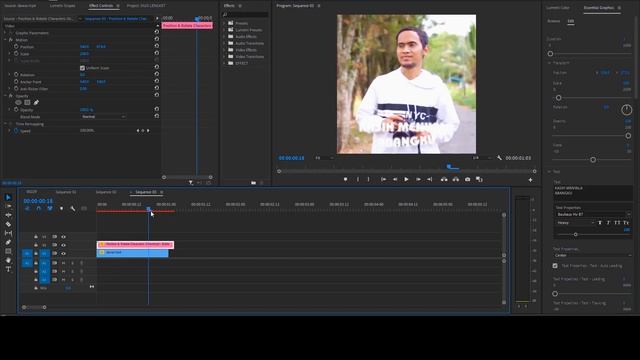This screenshot has height=360, width=640.
Task: Expand Lumetri Presets folder
Action: click(x=224, y=30)
